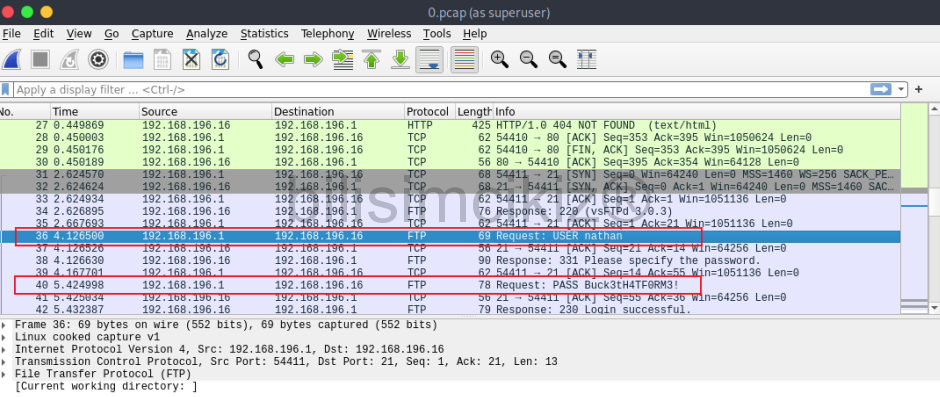
Task: Select packet 34 Response 220 vsFTPd
Action: pos(450,212)
